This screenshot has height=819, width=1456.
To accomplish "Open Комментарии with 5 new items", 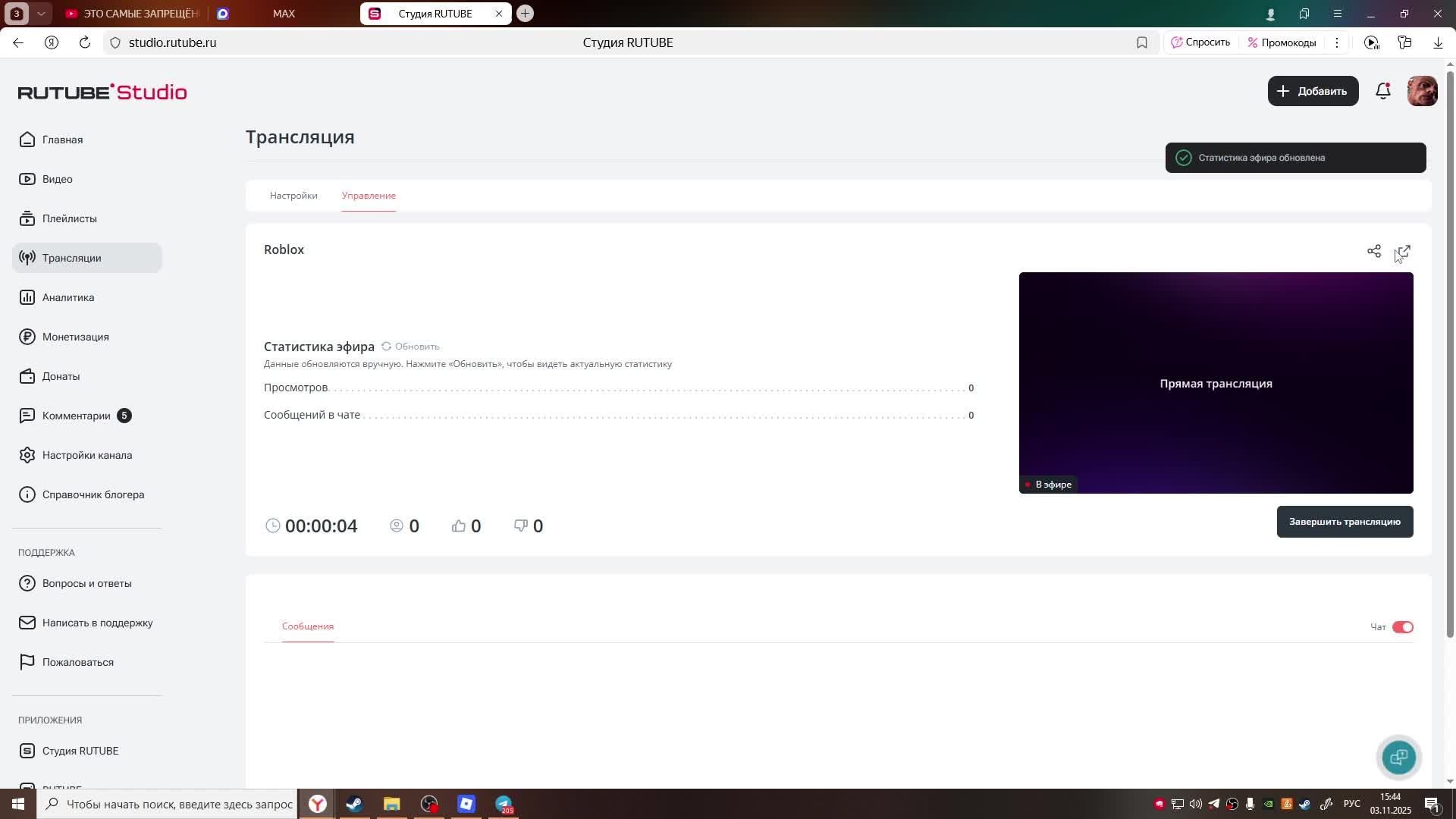I will coord(75,416).
